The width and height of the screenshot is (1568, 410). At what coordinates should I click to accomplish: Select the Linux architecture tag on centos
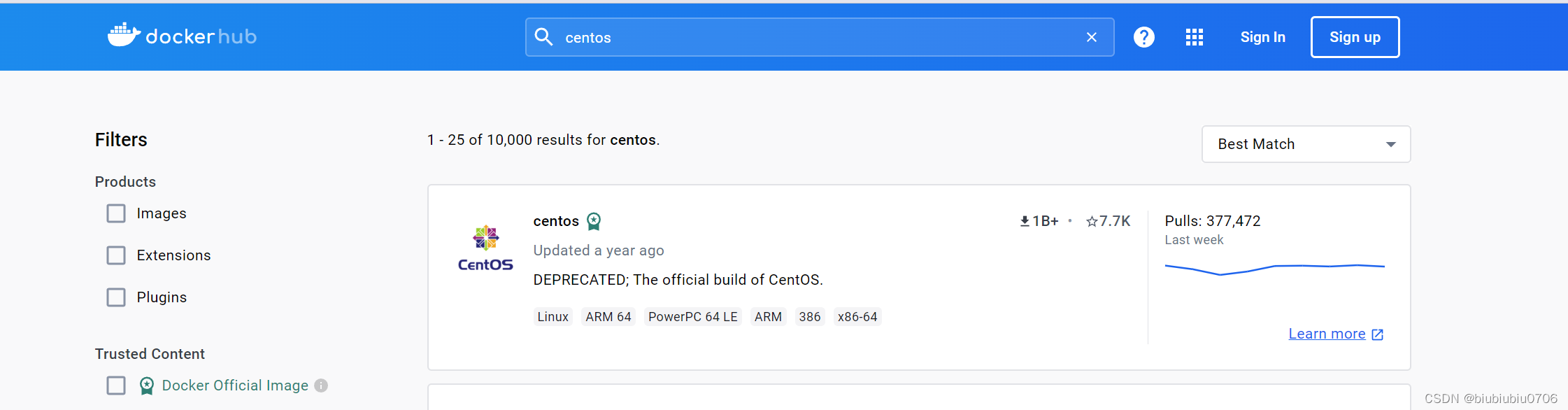tap(553, 316)
